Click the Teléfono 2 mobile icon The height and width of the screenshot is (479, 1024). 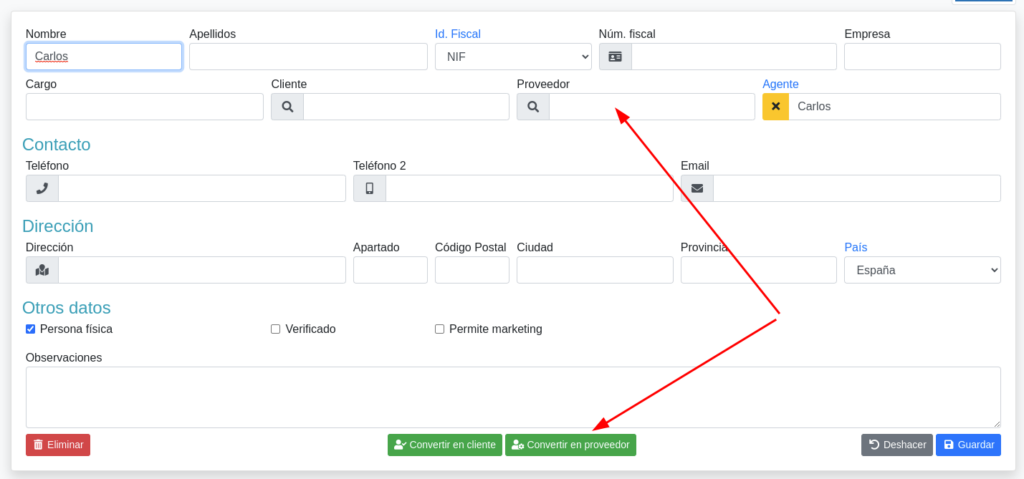pos(369,188)
